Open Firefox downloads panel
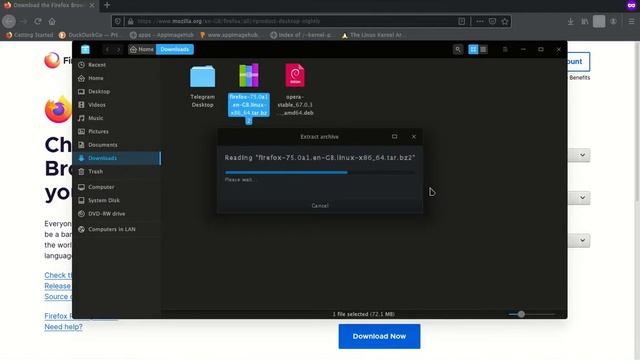 [571, 21]
